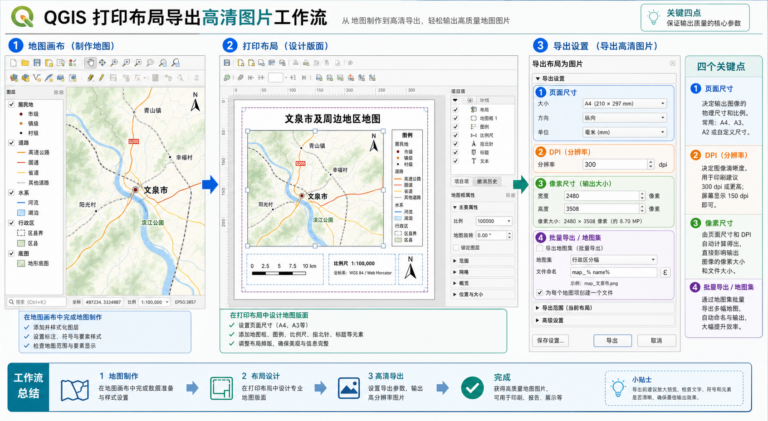
Task: Toggle visibility checkbox of 标题 layout item
Action: coord(456,152)
